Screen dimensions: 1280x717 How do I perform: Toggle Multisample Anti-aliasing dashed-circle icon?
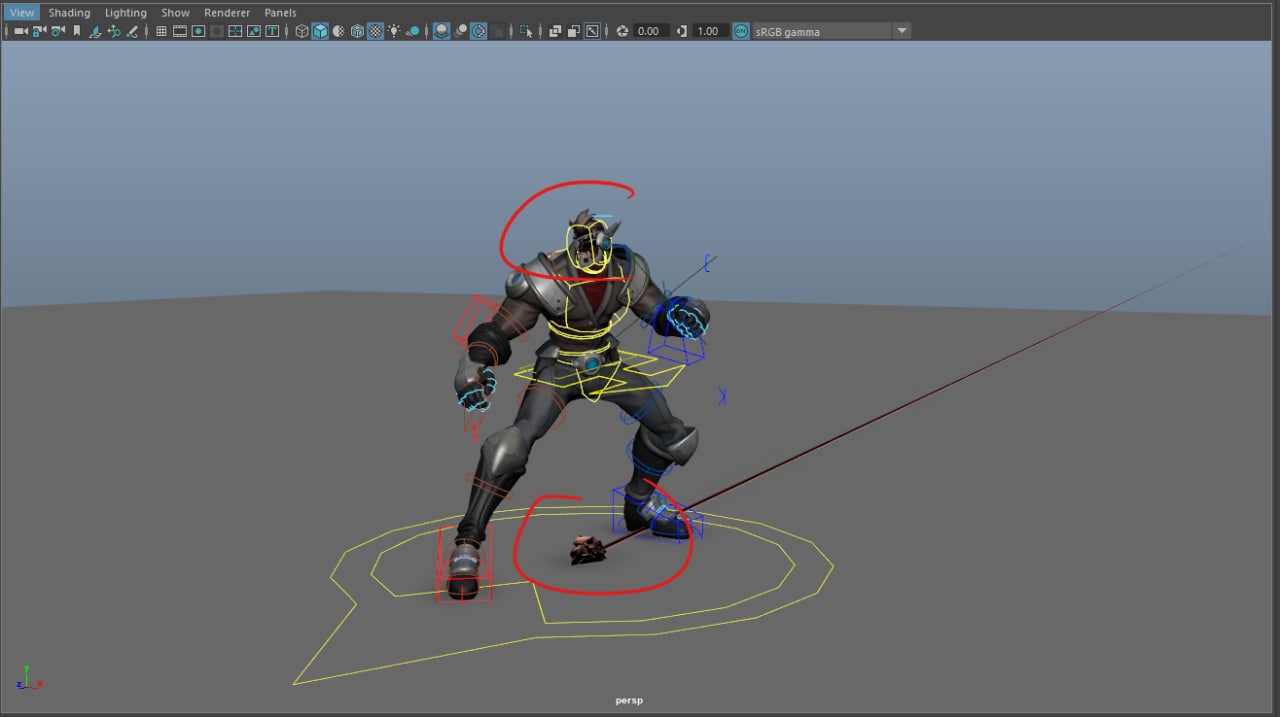[x=478, y=31]
